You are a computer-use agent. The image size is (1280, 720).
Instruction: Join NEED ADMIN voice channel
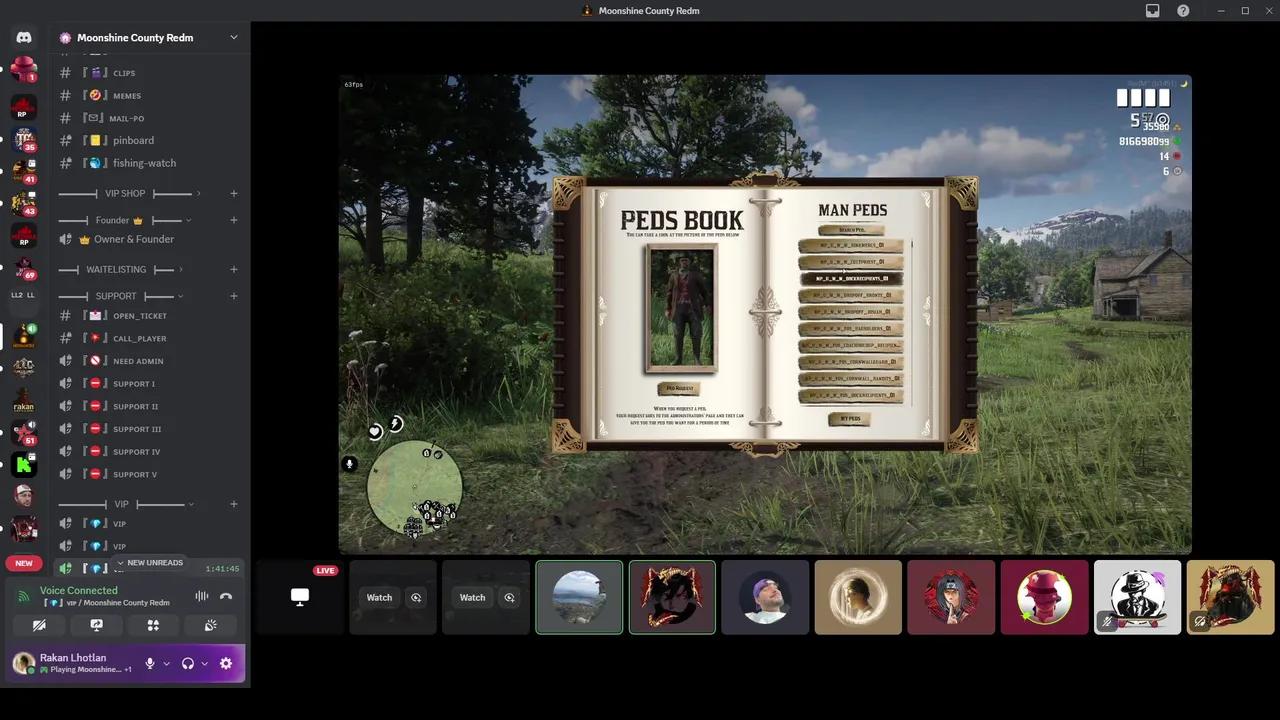coord(150,361)
